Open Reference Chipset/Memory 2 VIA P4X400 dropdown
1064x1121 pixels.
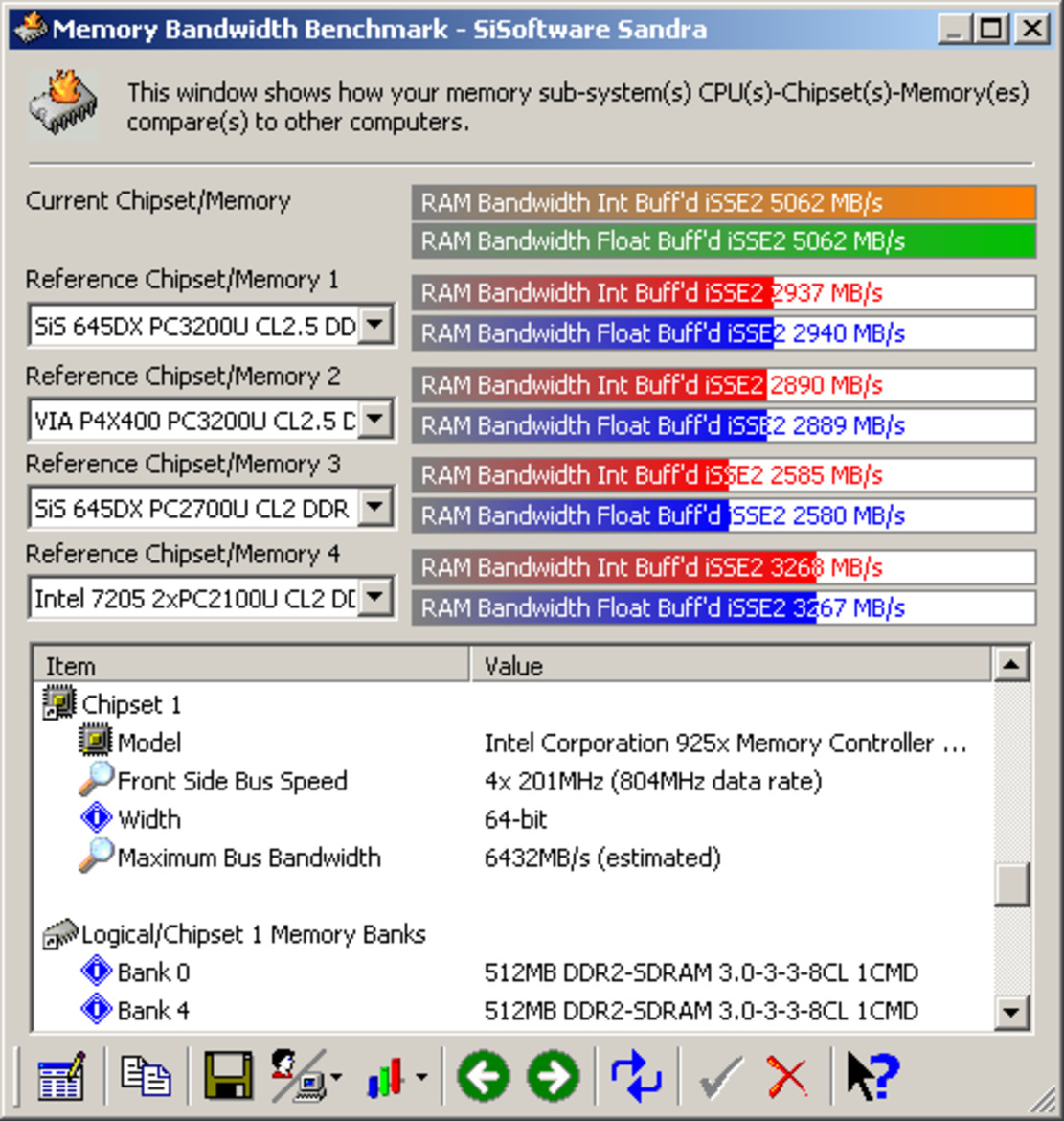click(375, 419)
